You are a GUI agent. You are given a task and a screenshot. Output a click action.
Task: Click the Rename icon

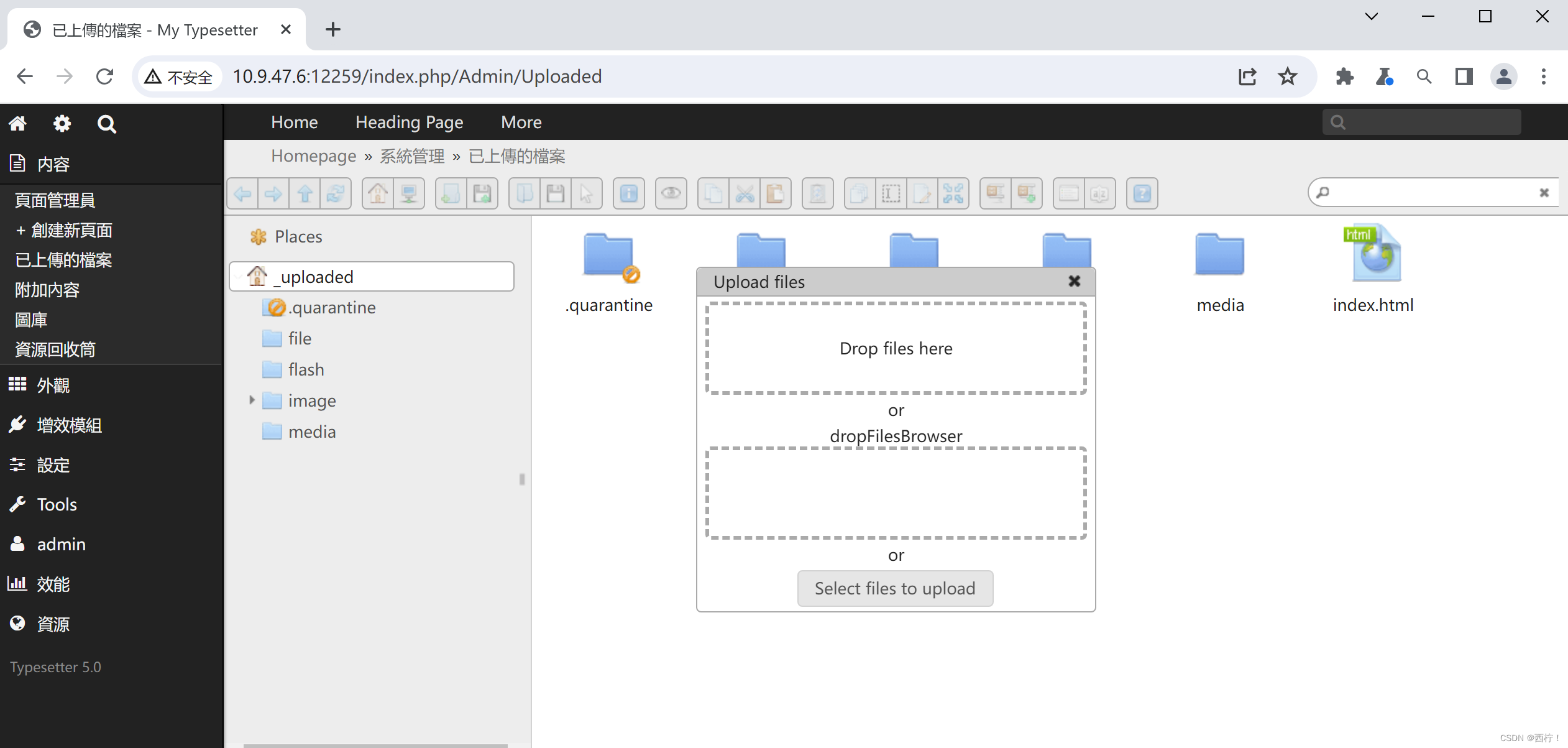click(x=891, y=194)
